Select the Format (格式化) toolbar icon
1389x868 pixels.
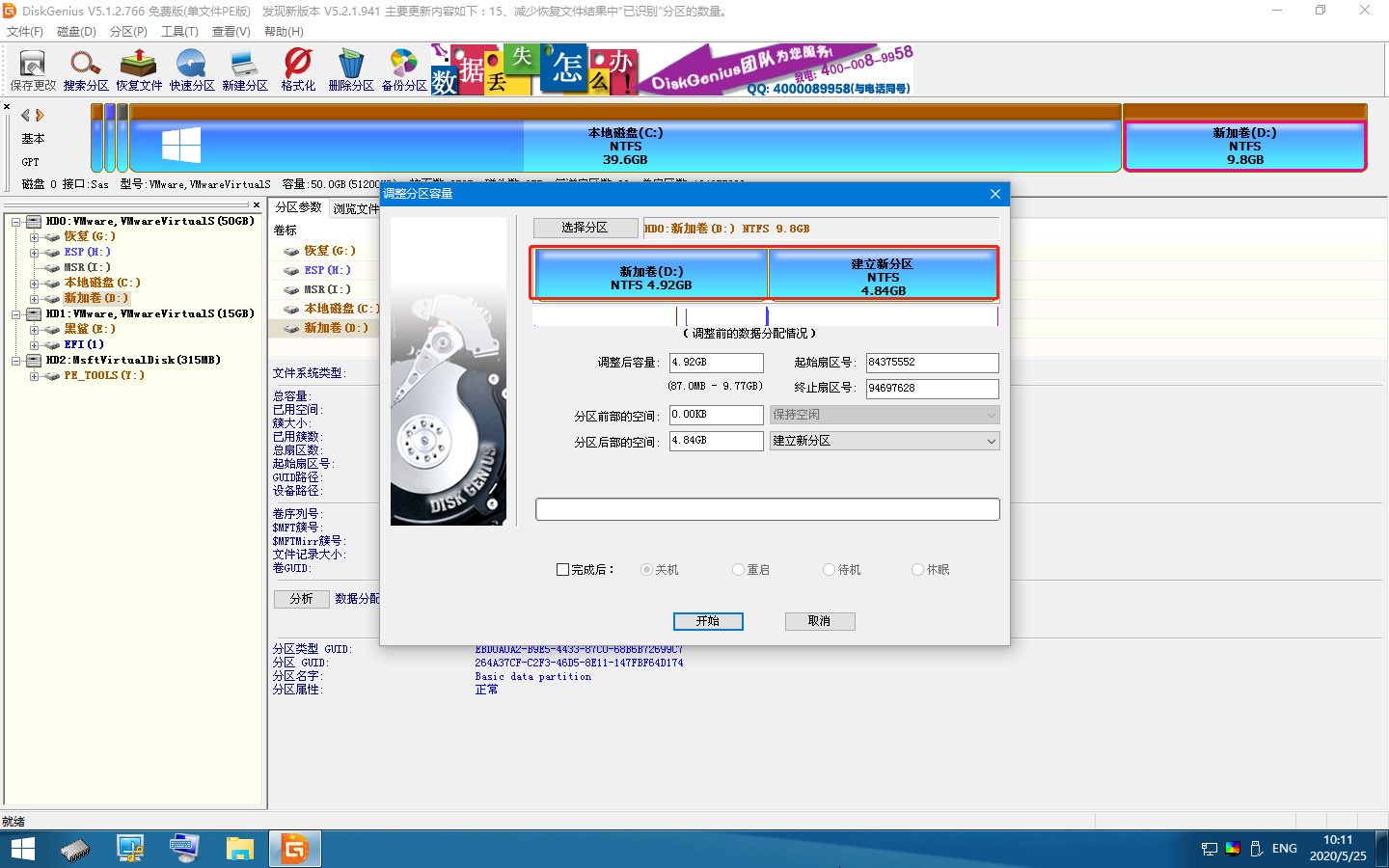[x=298, y=70]
